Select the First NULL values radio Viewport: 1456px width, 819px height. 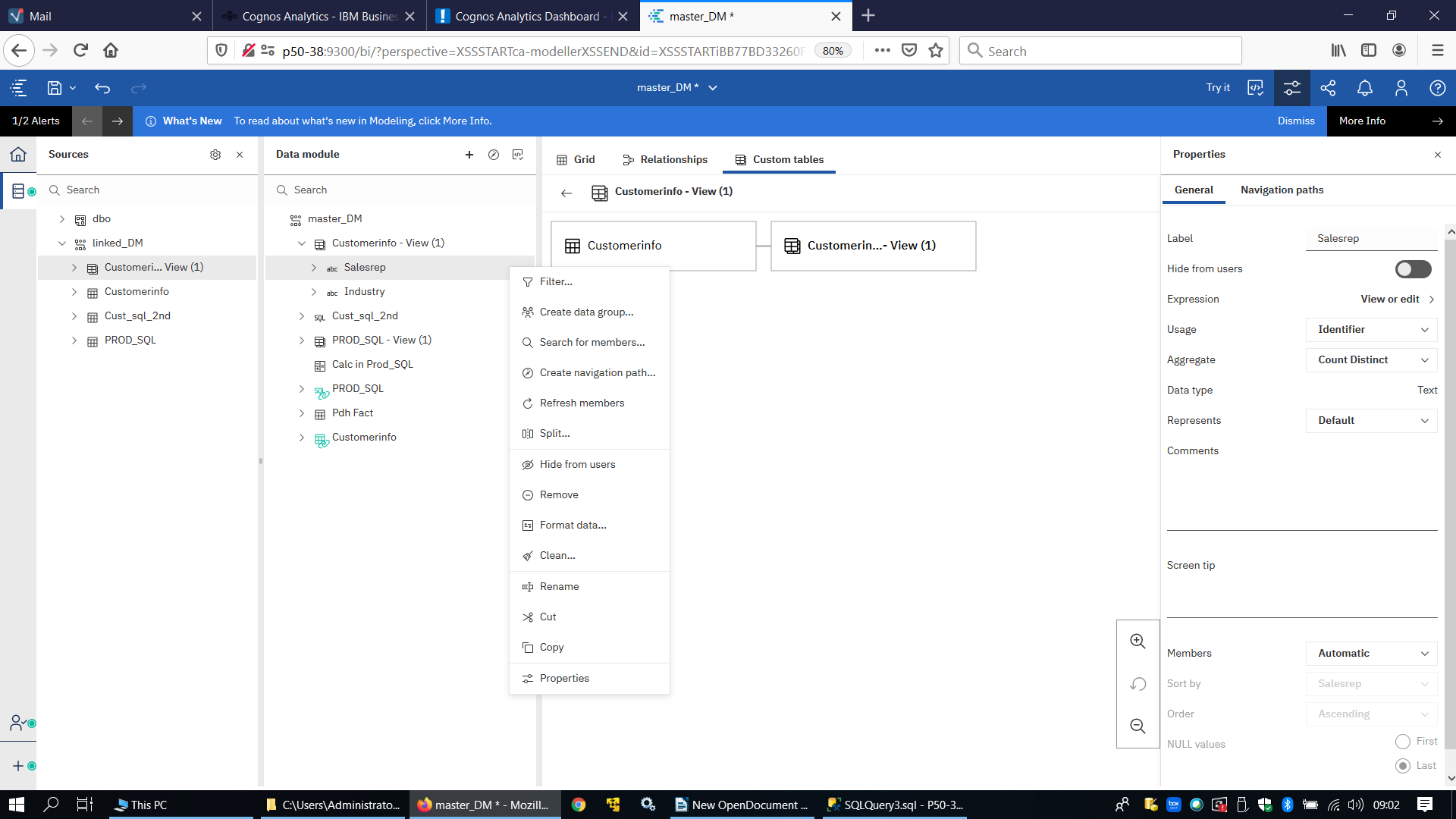click(x=1403, y=742)
